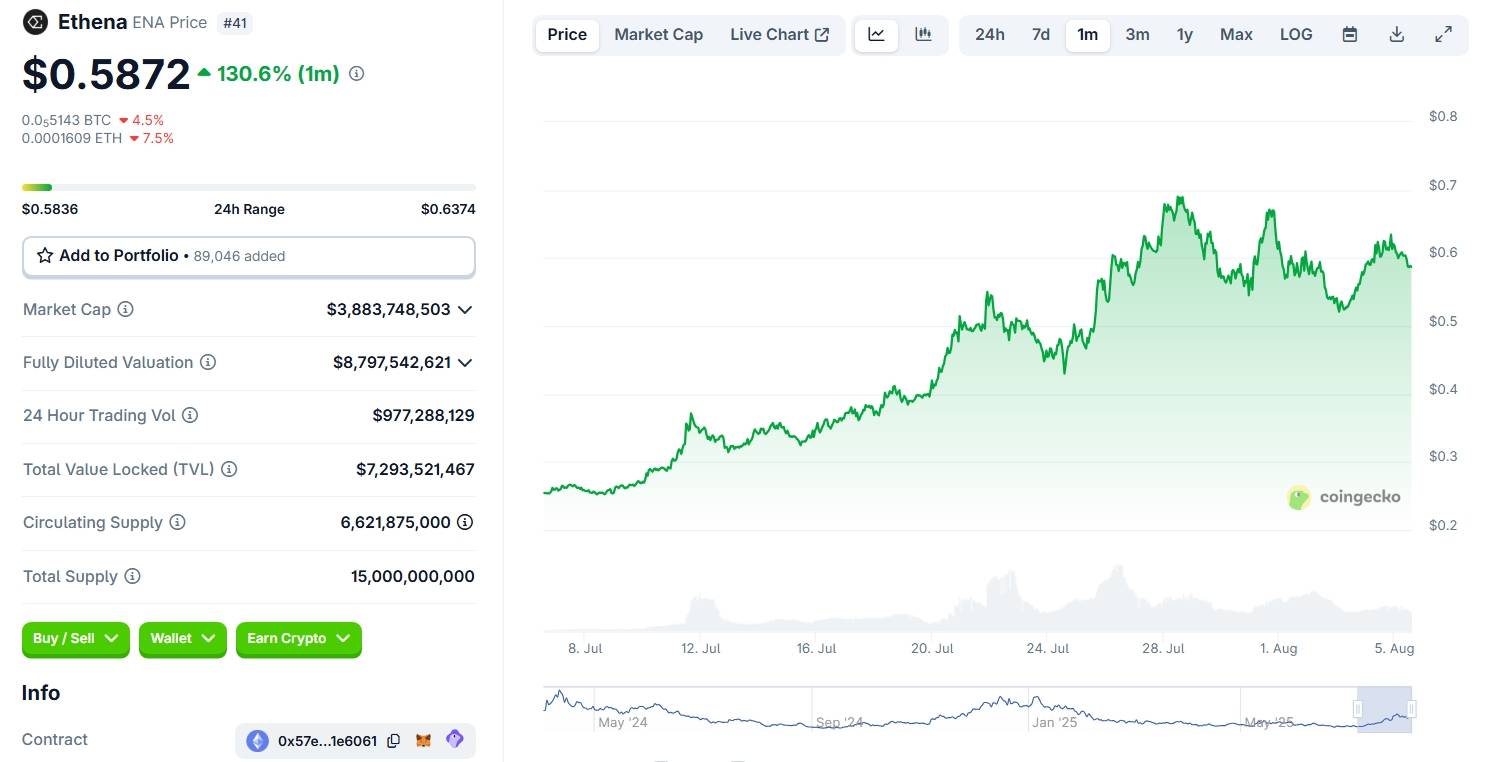
Task: Click the highlighted navigator range window
Action: 1385,709
